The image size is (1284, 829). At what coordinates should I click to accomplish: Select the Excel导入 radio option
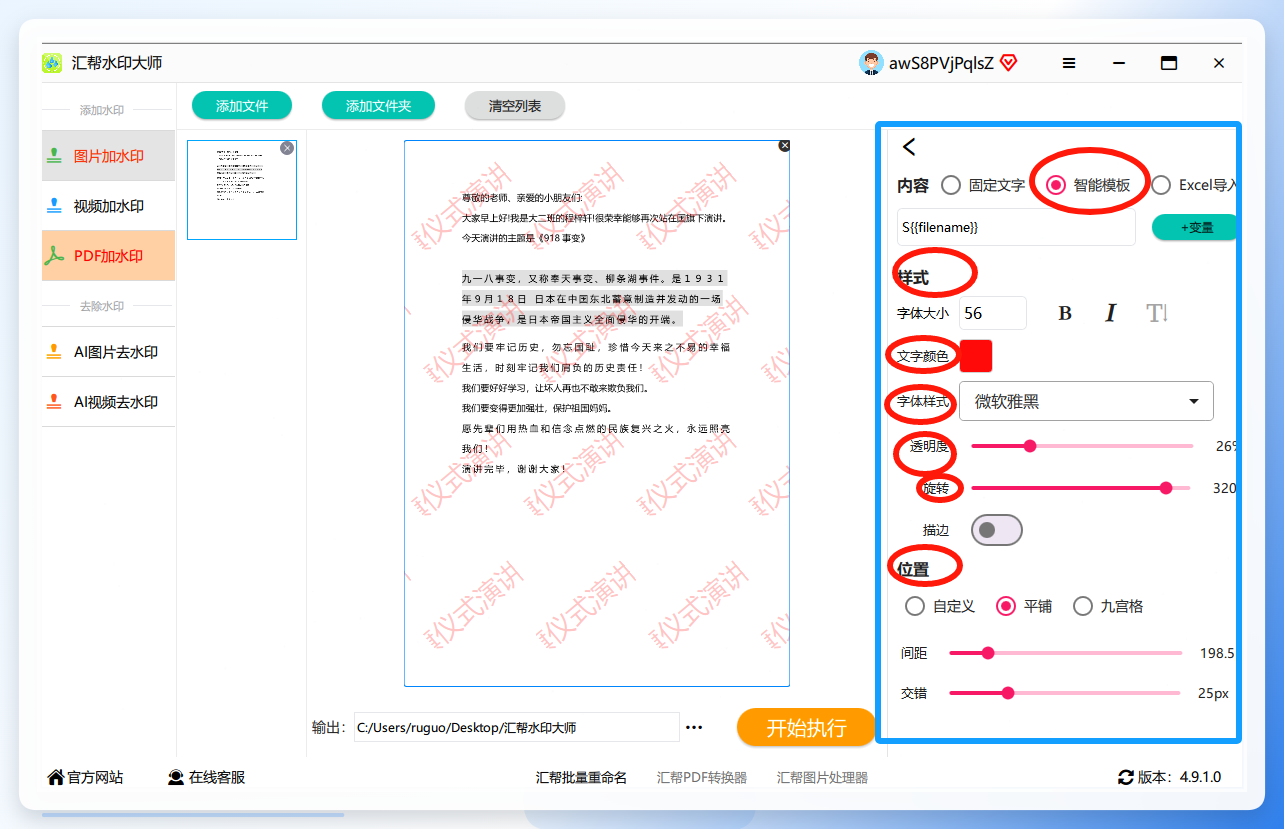1195,185
